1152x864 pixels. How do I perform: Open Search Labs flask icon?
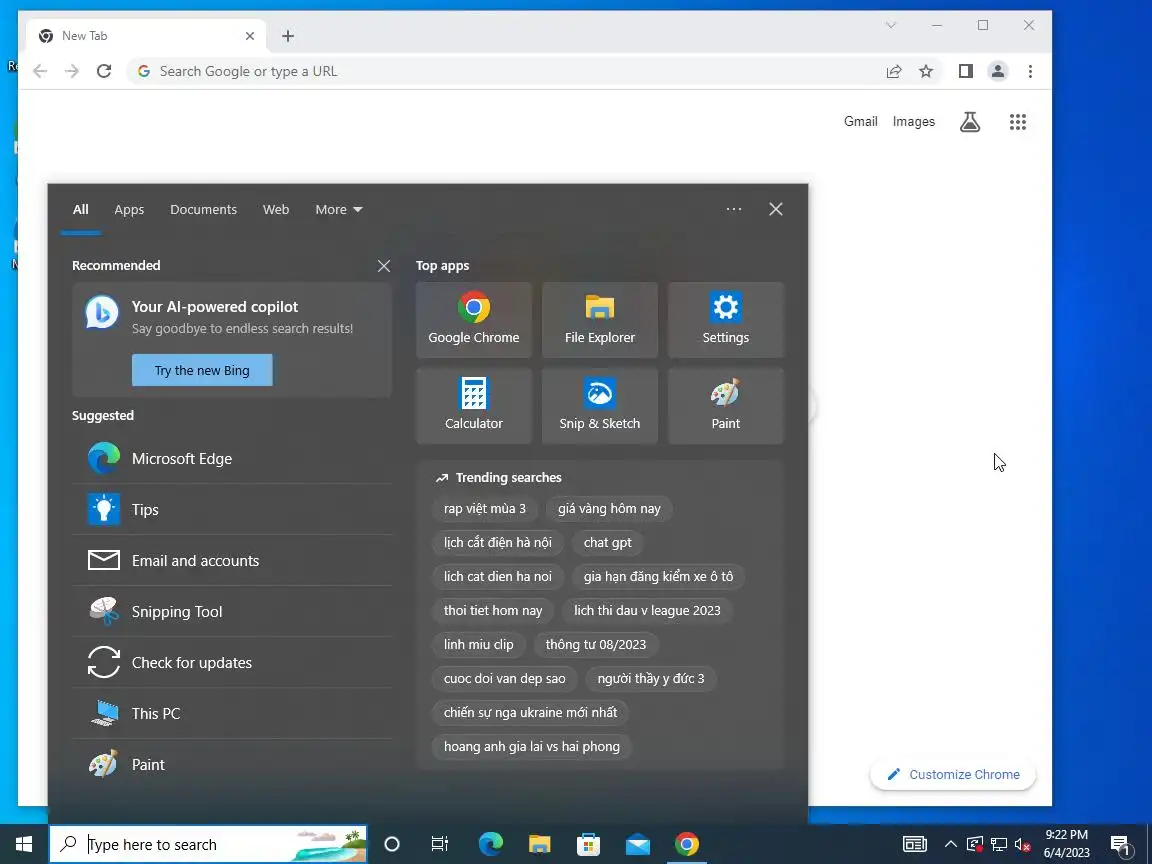click(970, 122)
